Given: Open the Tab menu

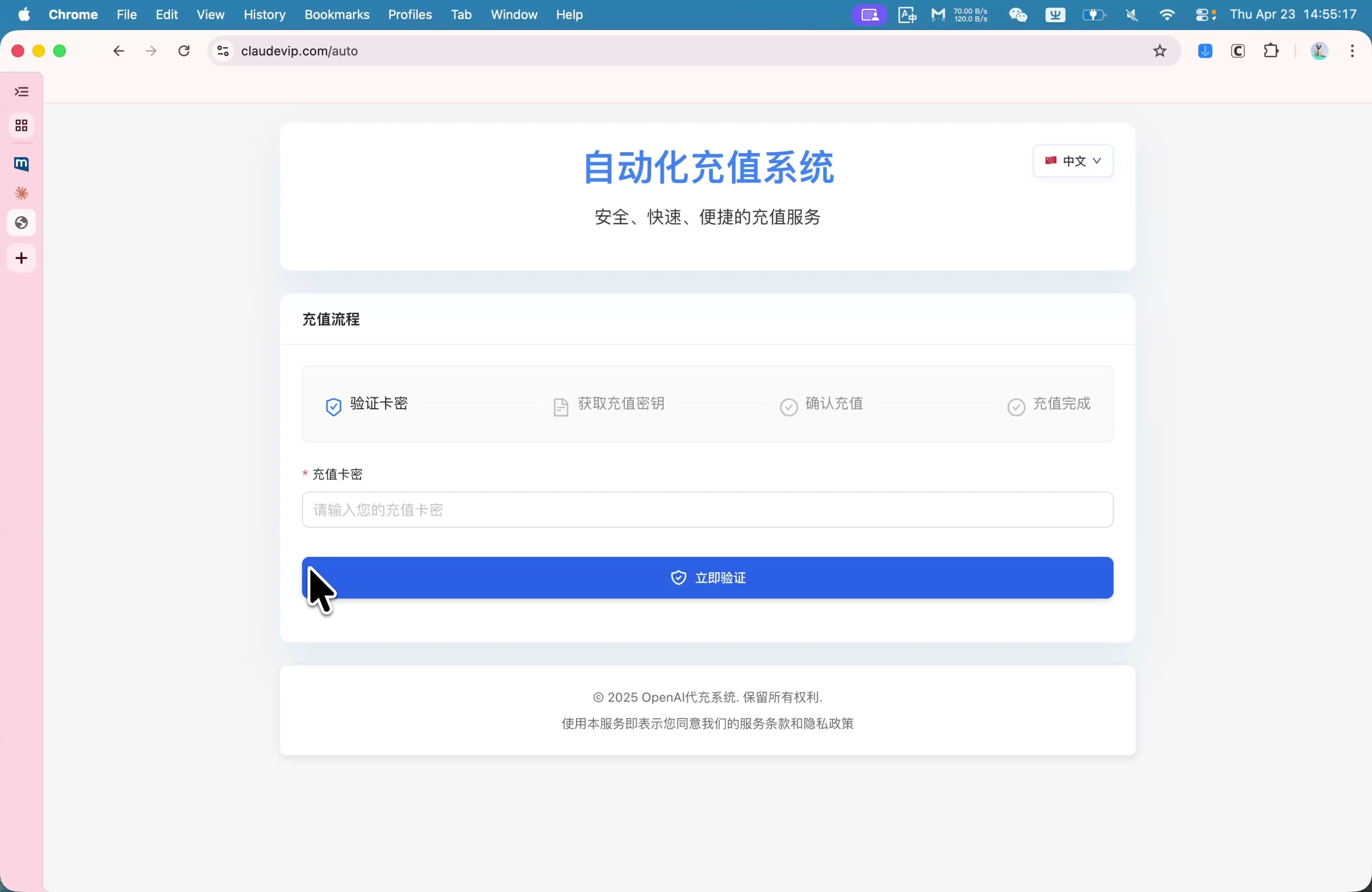Looking at the screenshot, I should (x=461, y=14).
